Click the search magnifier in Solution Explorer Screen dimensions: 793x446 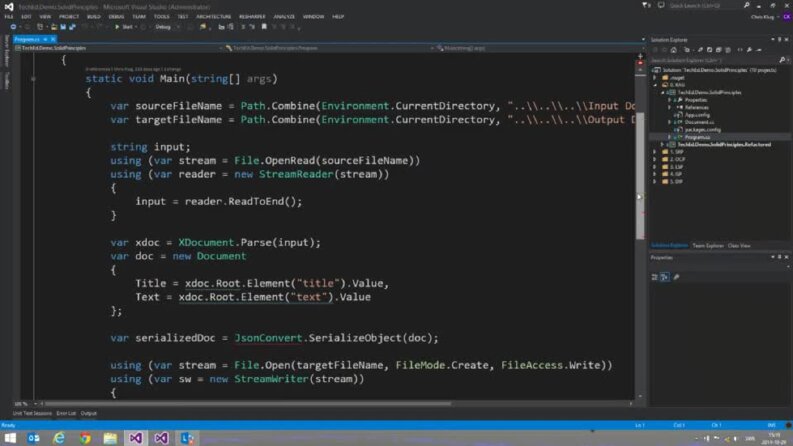[782, 60]
